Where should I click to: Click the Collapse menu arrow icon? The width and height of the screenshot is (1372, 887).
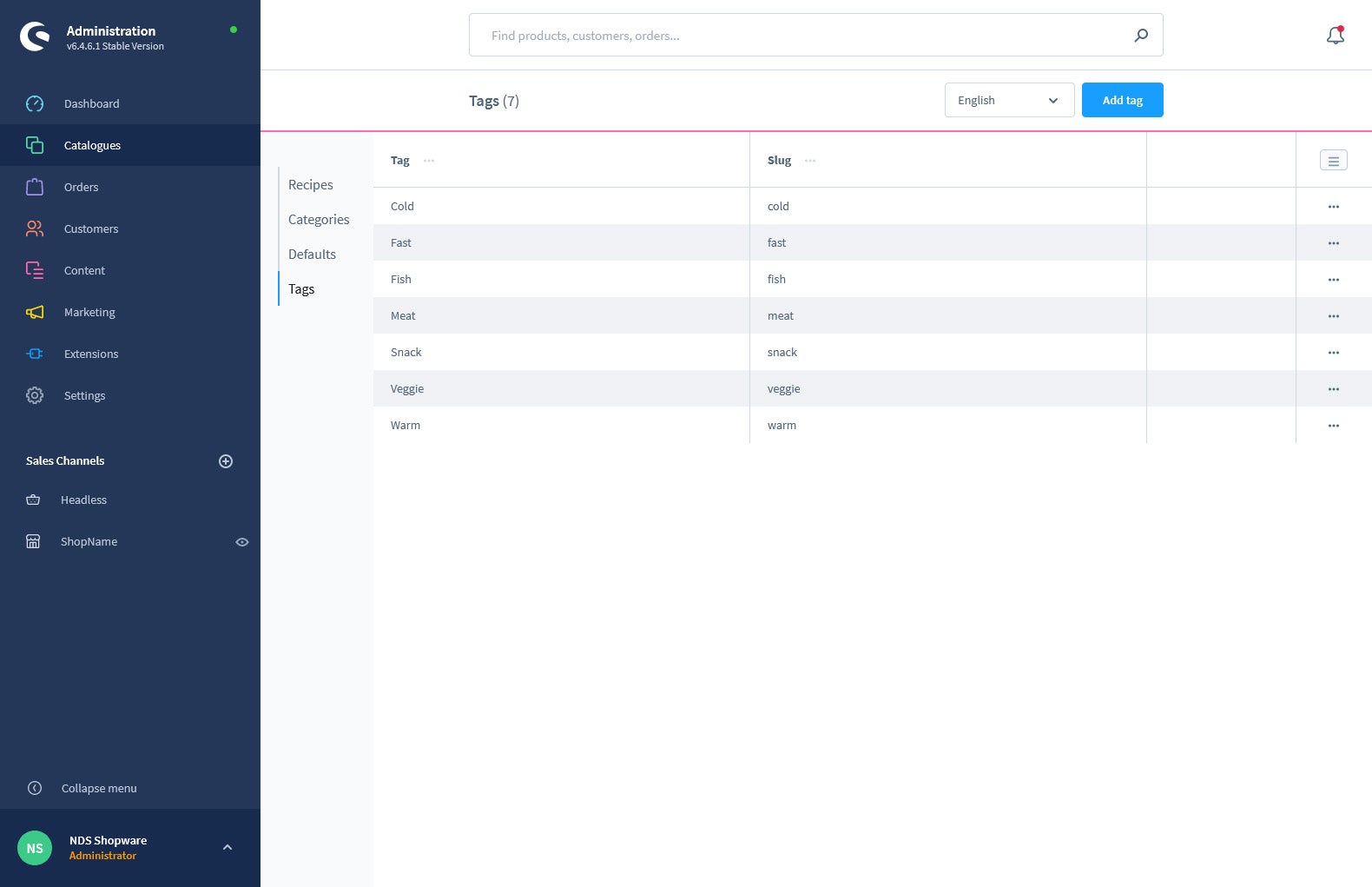click(x=35, y=788)
